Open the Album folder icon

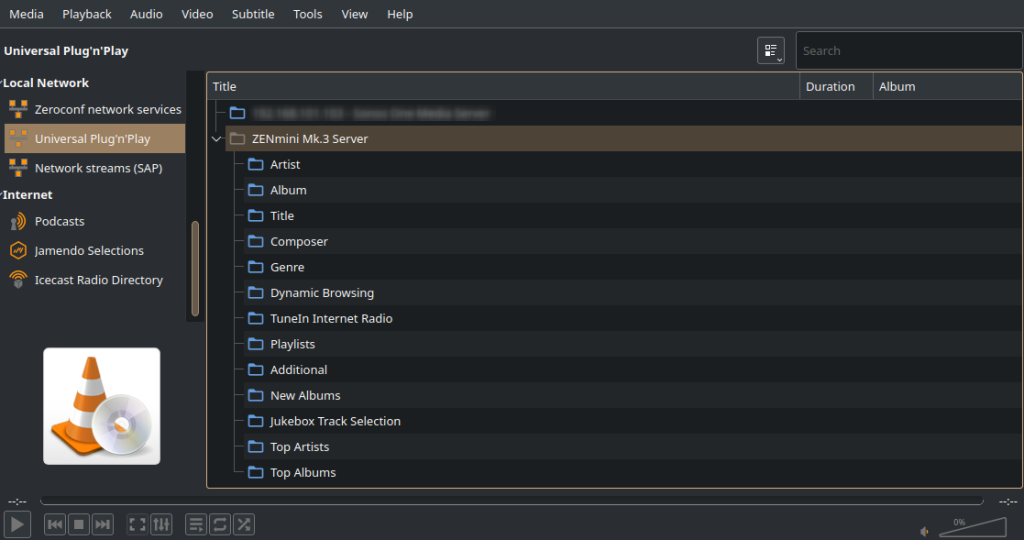256,190
